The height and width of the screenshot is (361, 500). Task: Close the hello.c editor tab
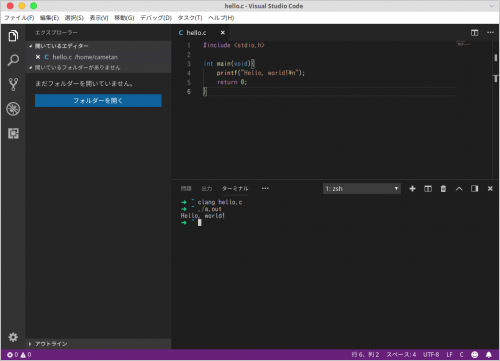(223, 33)
